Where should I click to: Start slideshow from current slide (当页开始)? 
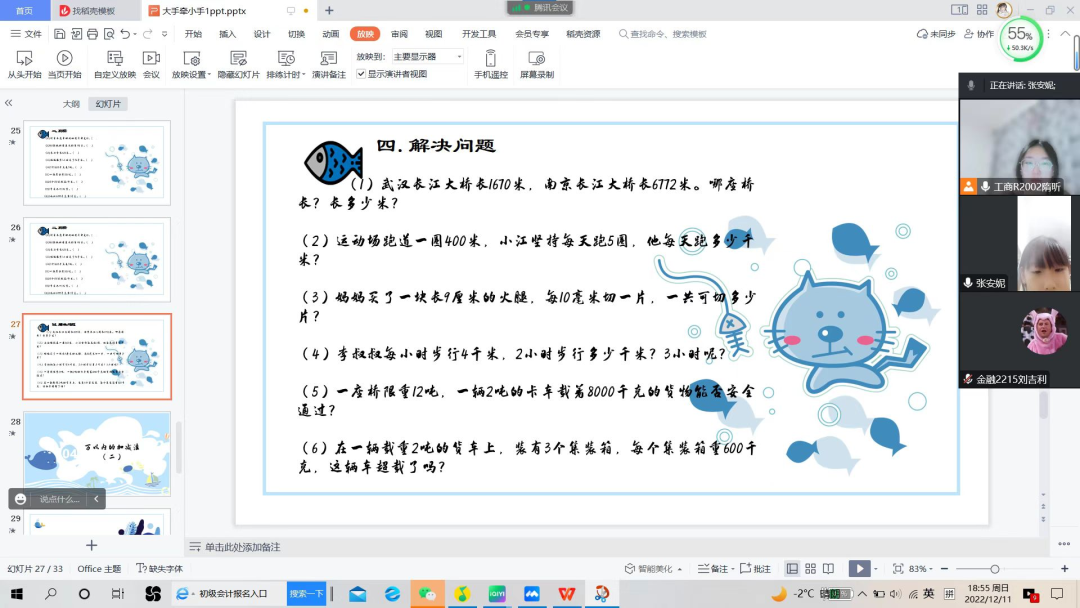tap(64, 65)
